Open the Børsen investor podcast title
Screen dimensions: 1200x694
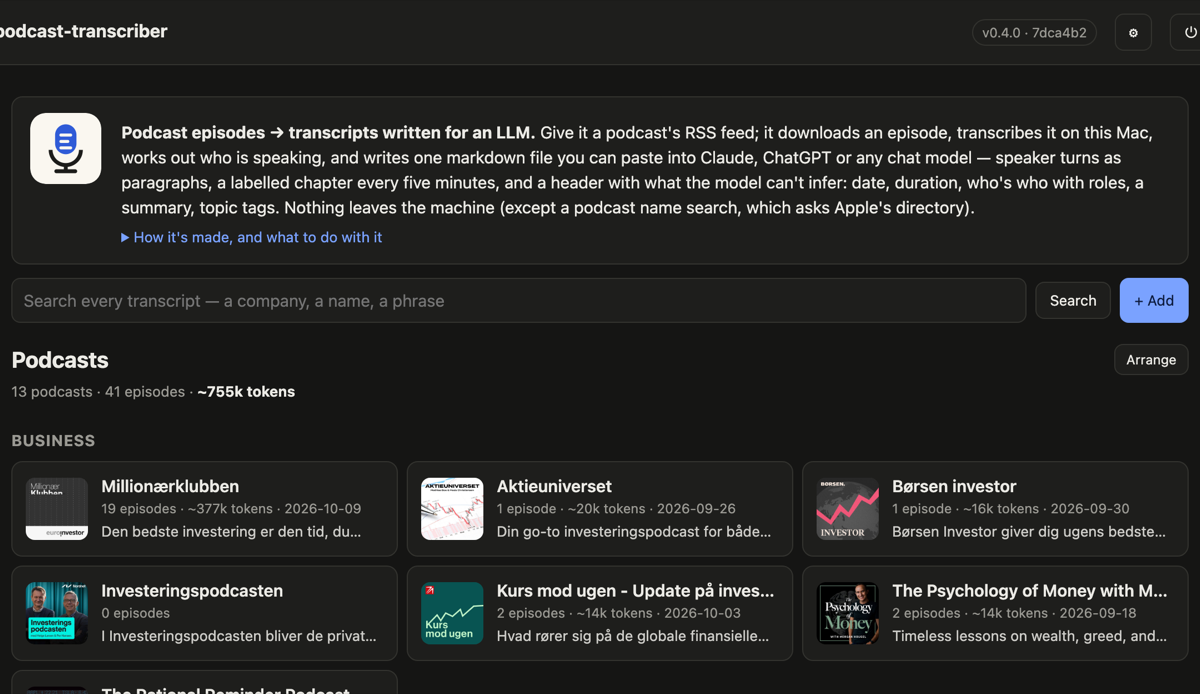[954, 486]
